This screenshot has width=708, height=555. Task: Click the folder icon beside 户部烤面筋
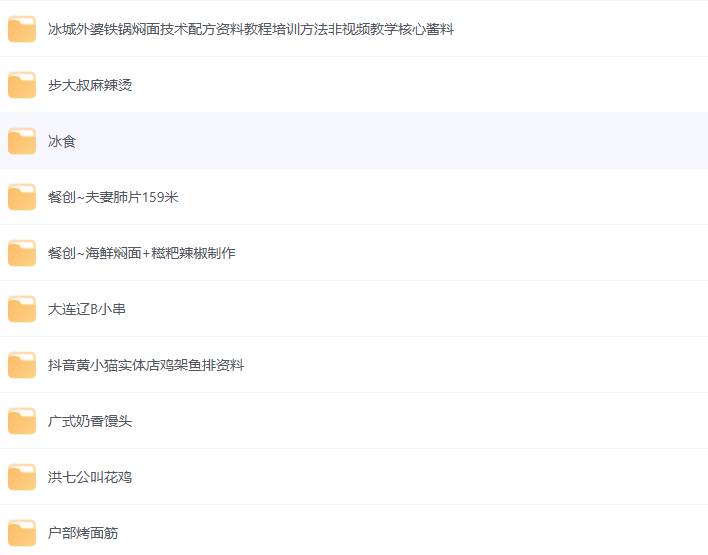tap(22, 534)
